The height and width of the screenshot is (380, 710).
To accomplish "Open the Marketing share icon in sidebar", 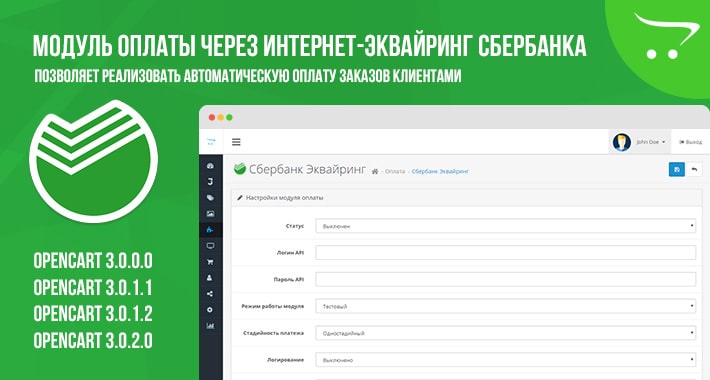I will coord(210,293).
